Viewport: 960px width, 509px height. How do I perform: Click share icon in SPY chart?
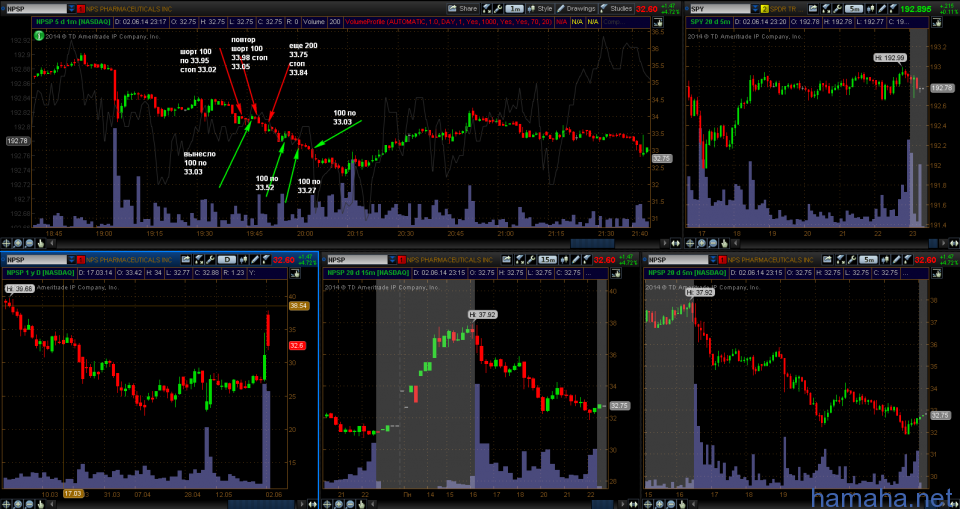coord(812,9)
